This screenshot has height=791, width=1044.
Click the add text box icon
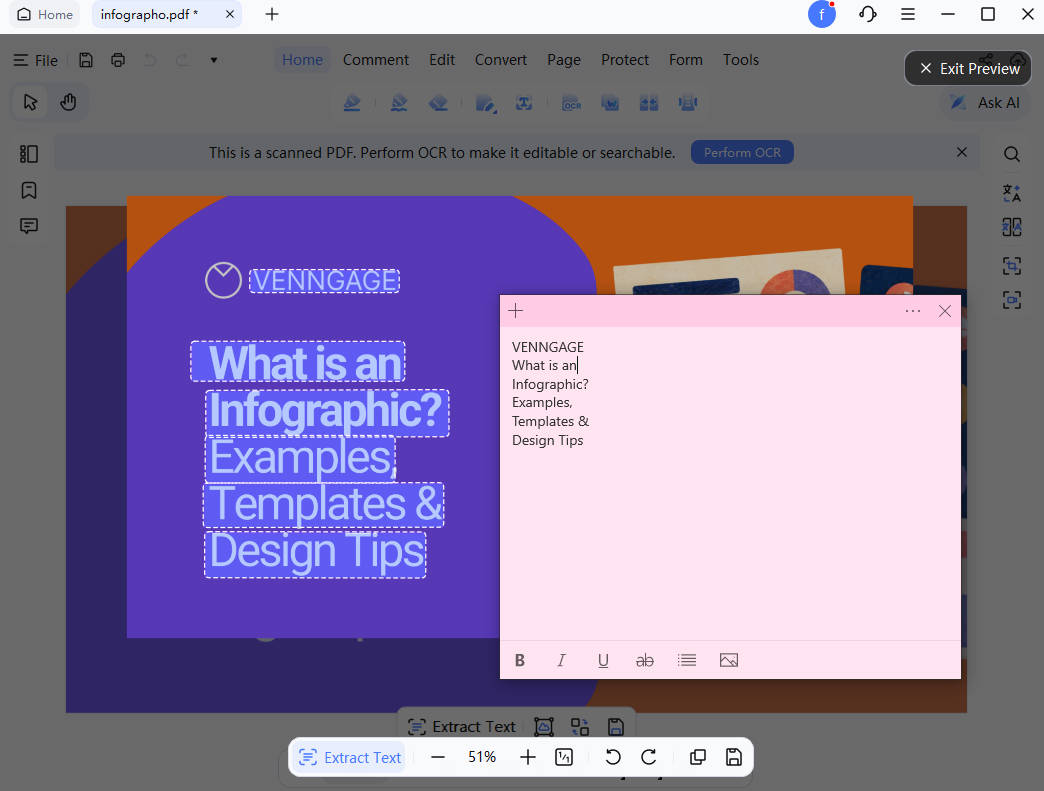pyautogui.click(x=524, y=103)
